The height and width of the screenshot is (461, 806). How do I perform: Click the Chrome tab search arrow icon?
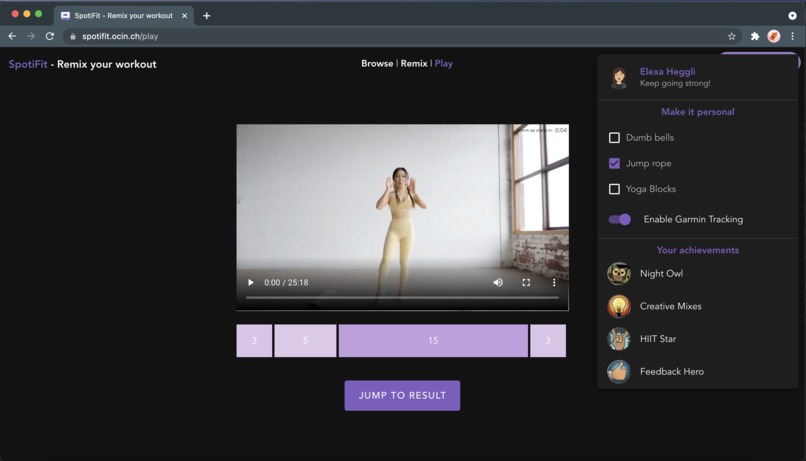[x=792, y=16]
